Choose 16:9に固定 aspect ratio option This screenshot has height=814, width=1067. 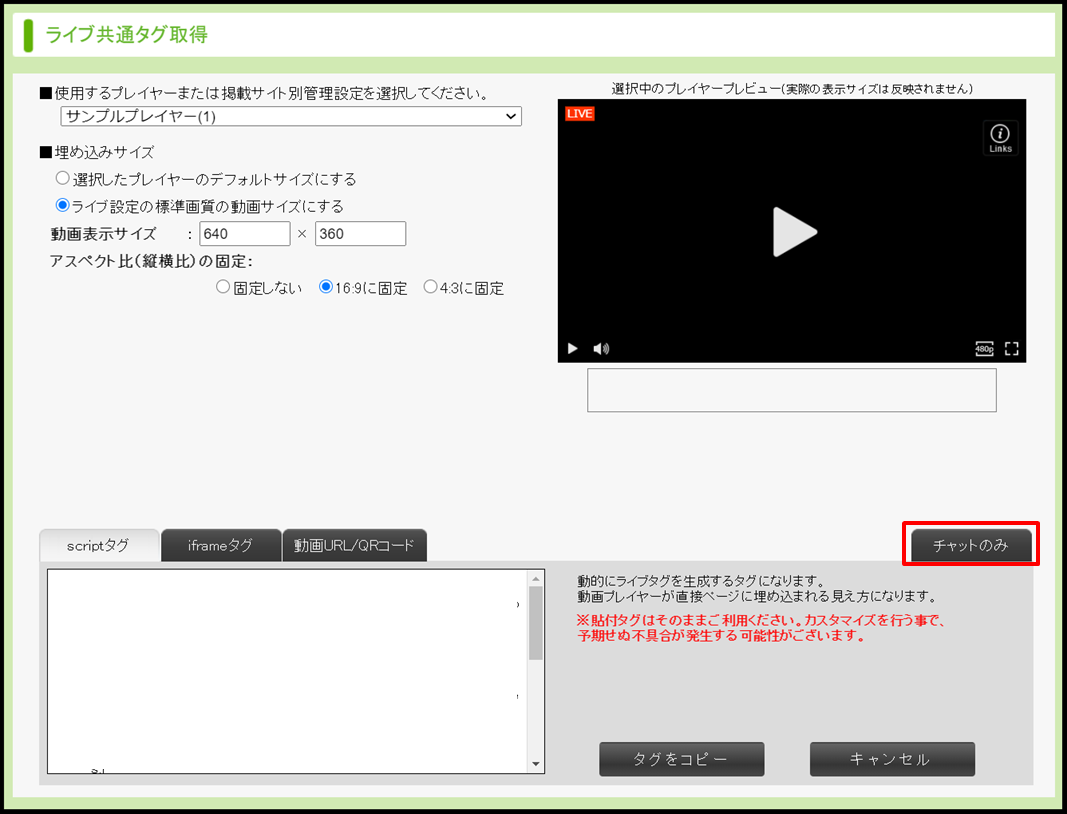coord(325,287)
